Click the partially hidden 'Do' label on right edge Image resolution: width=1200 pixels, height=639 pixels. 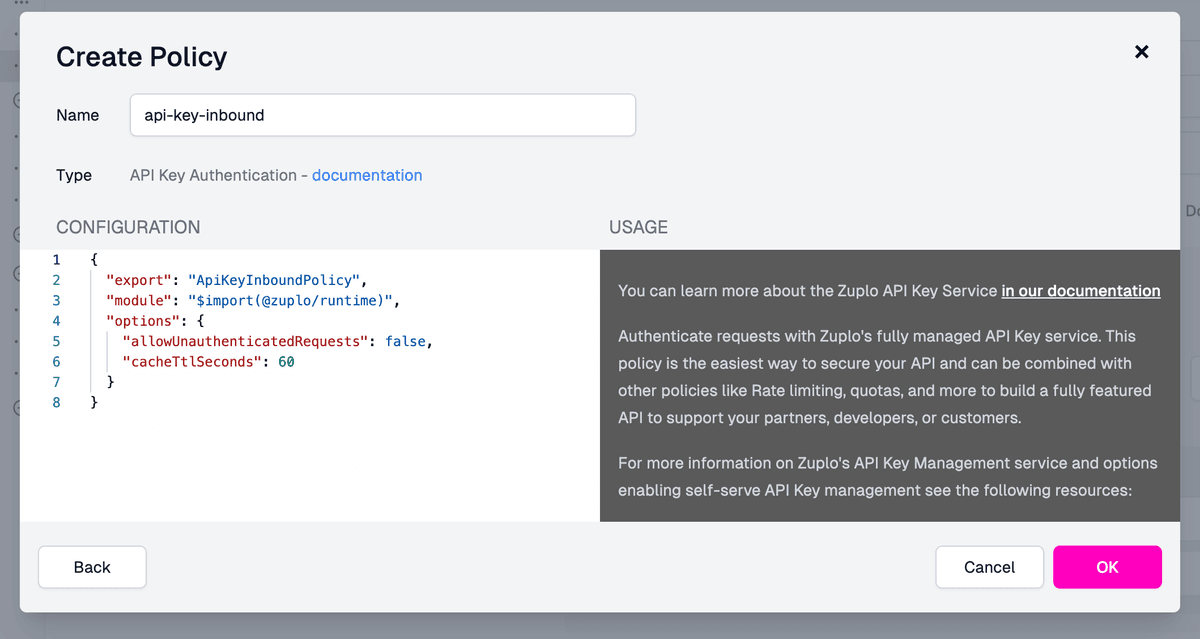1192,211
